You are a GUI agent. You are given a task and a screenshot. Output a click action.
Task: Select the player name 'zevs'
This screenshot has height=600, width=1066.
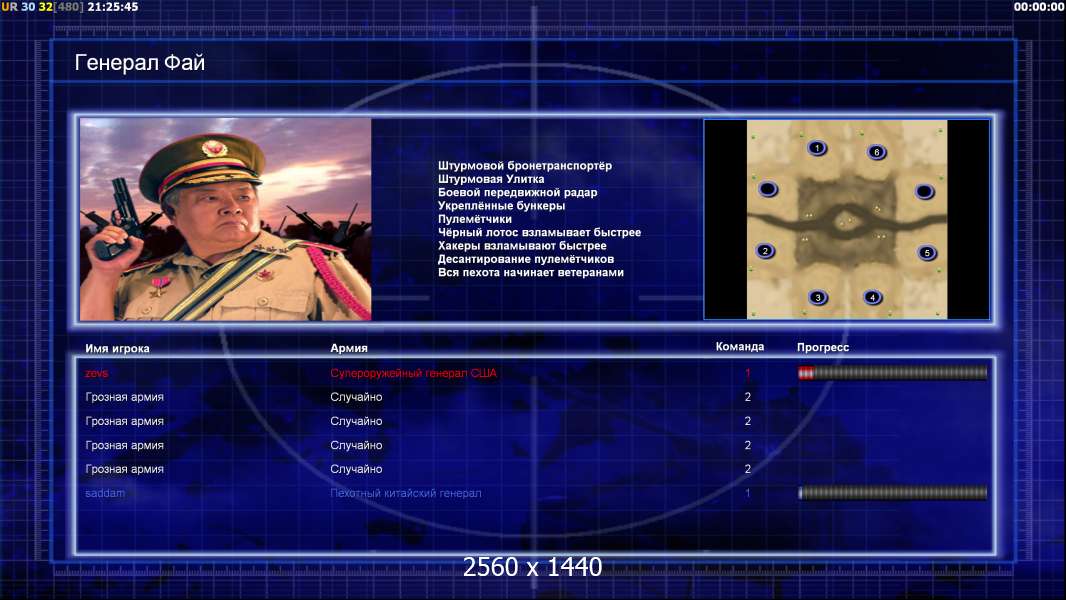point(97,373)
